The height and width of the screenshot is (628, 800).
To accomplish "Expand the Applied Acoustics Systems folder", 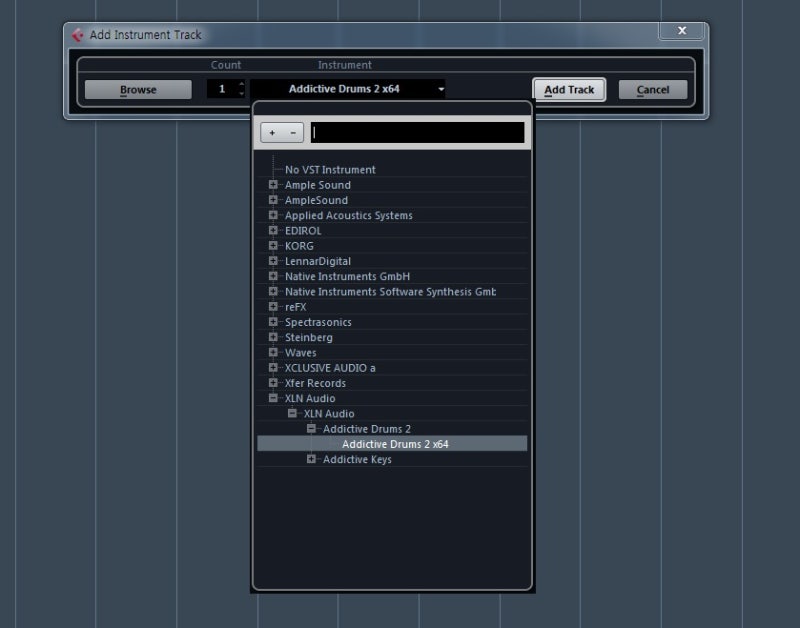I will (273, 215).
